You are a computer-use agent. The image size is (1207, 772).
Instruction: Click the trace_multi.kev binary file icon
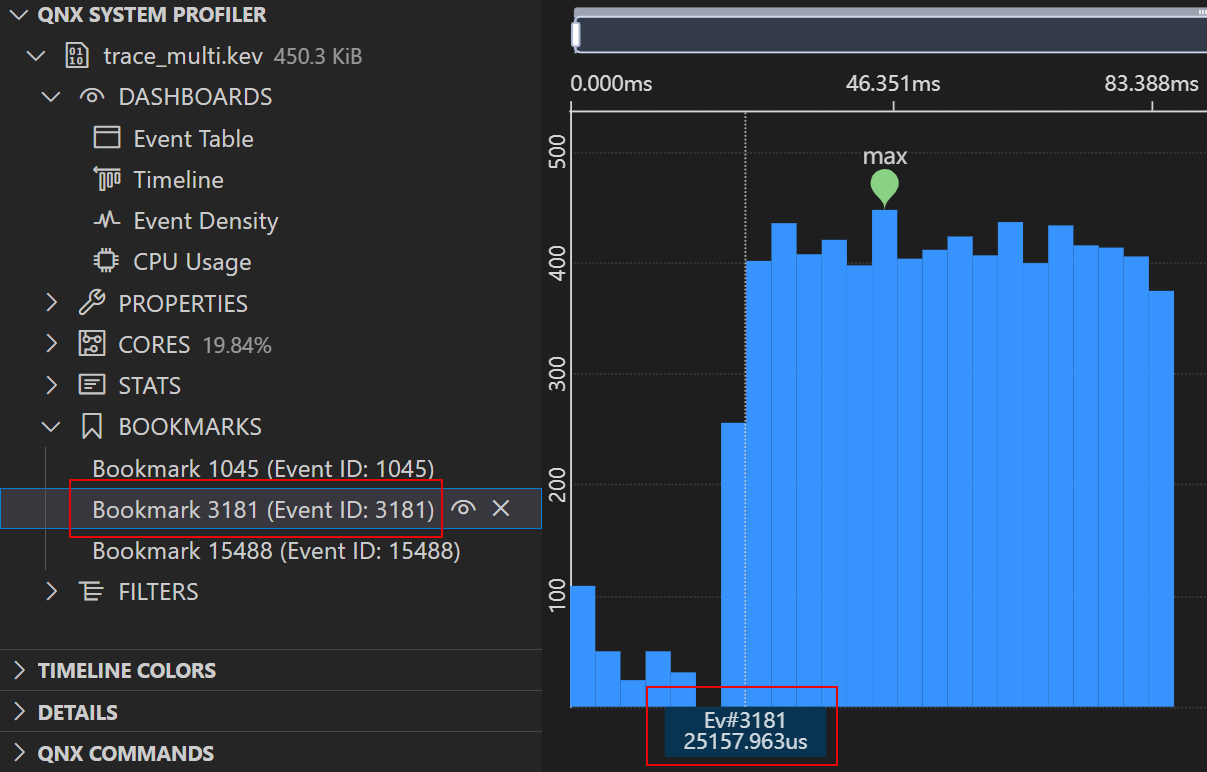point(76,56)
